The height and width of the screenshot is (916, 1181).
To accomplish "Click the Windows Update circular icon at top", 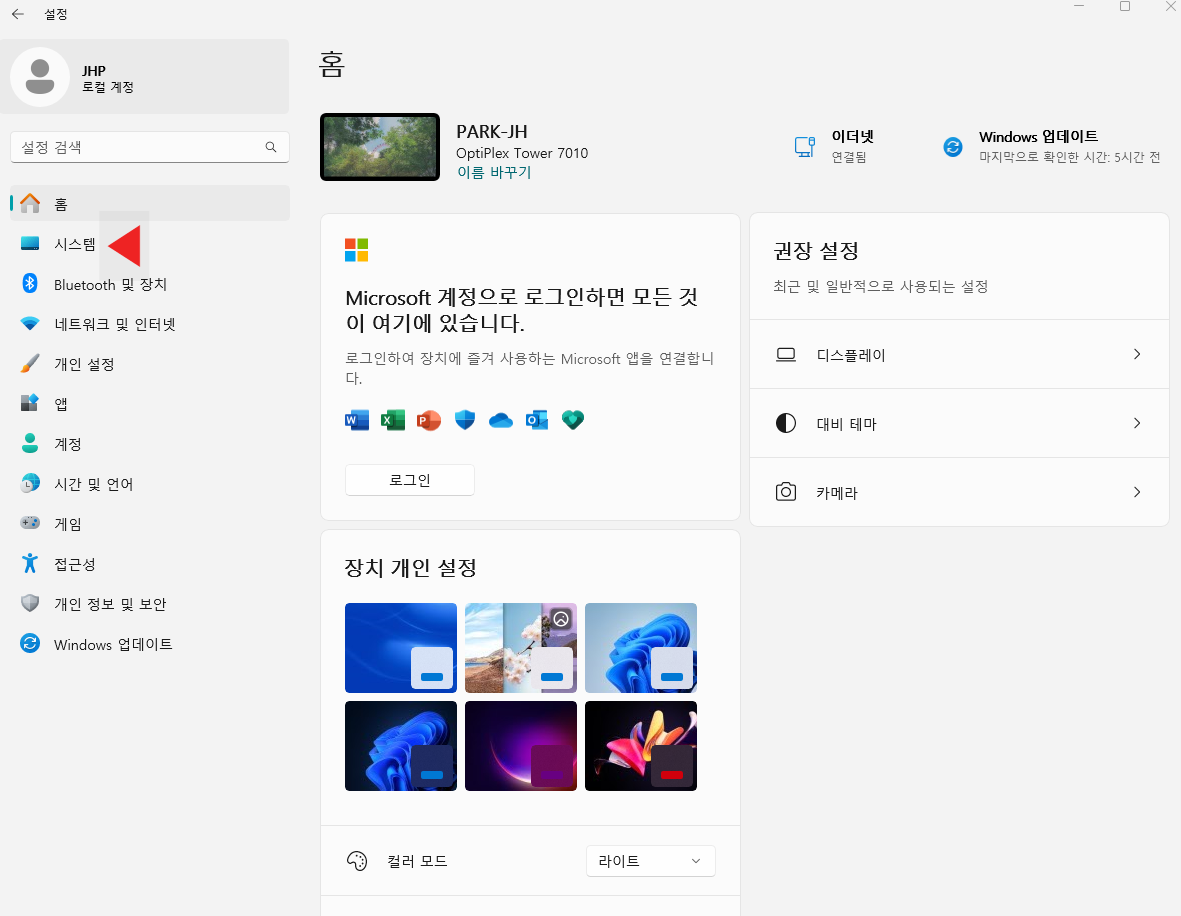I will pyautogui.click(x=953, y=147).
